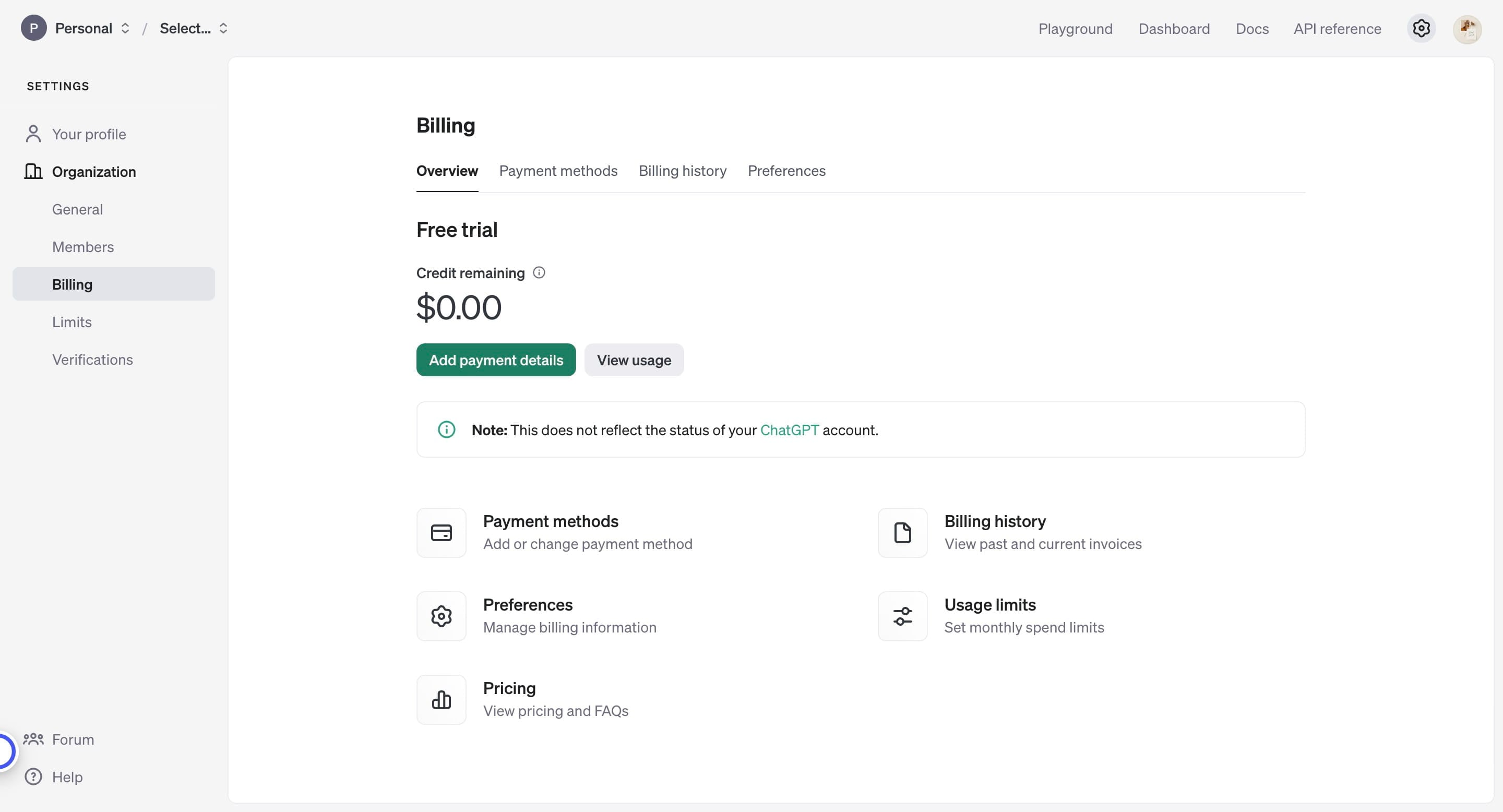Switch to the Payment methods tab
This screenshot has height=812, width=1503.
click(558, 171)
